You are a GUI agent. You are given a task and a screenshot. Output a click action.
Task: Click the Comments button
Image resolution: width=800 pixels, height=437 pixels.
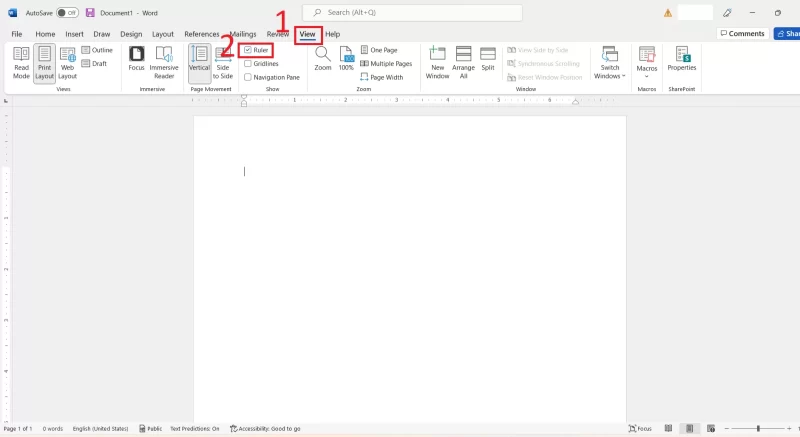pos(742,34)
